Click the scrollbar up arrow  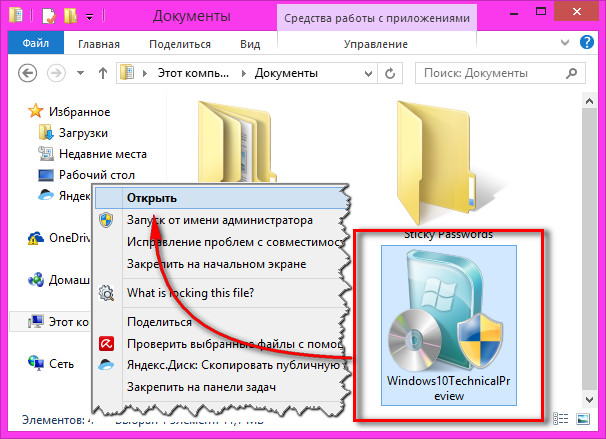(x=589, y=101)
